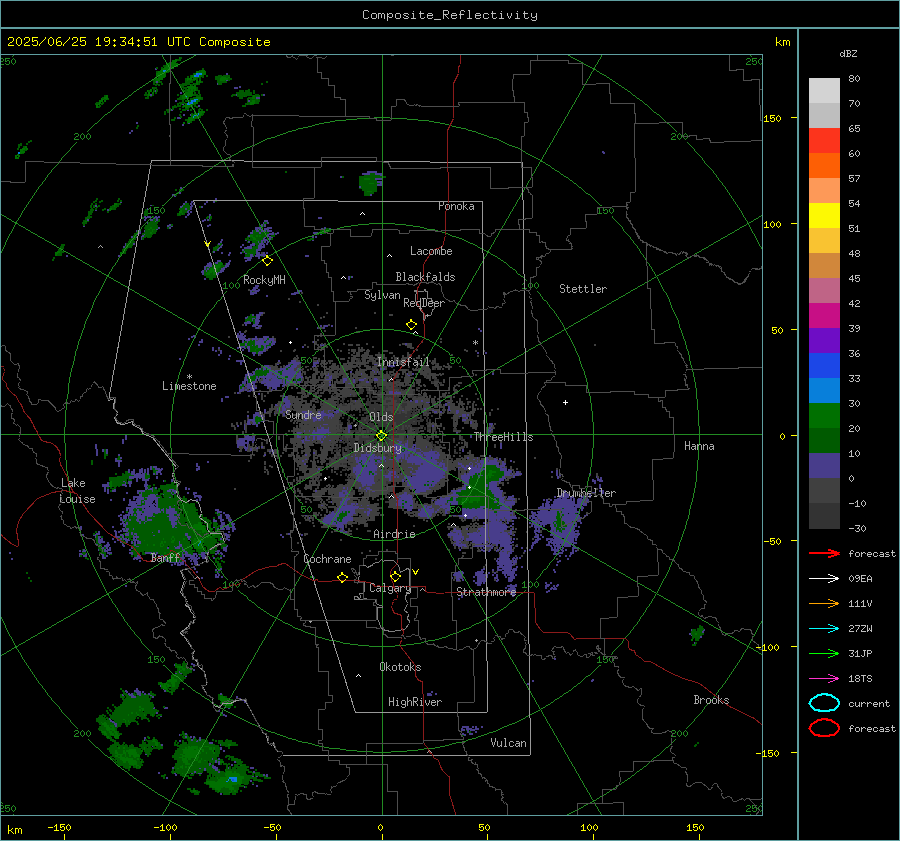Viewport: 900px width, 841px height.
Task: Click the Limestone label
Action: coord(189,386)
